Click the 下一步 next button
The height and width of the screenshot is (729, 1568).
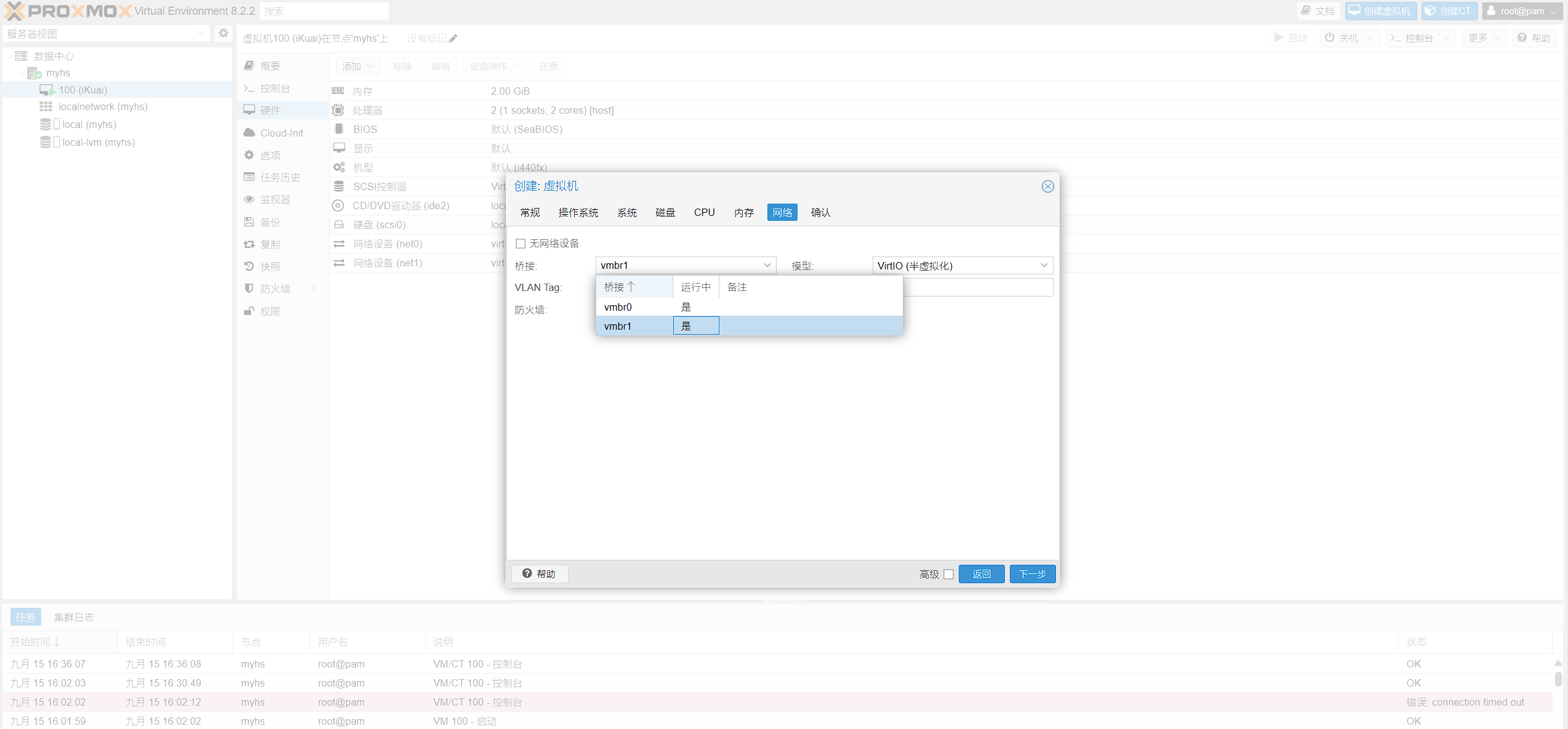1032,574
